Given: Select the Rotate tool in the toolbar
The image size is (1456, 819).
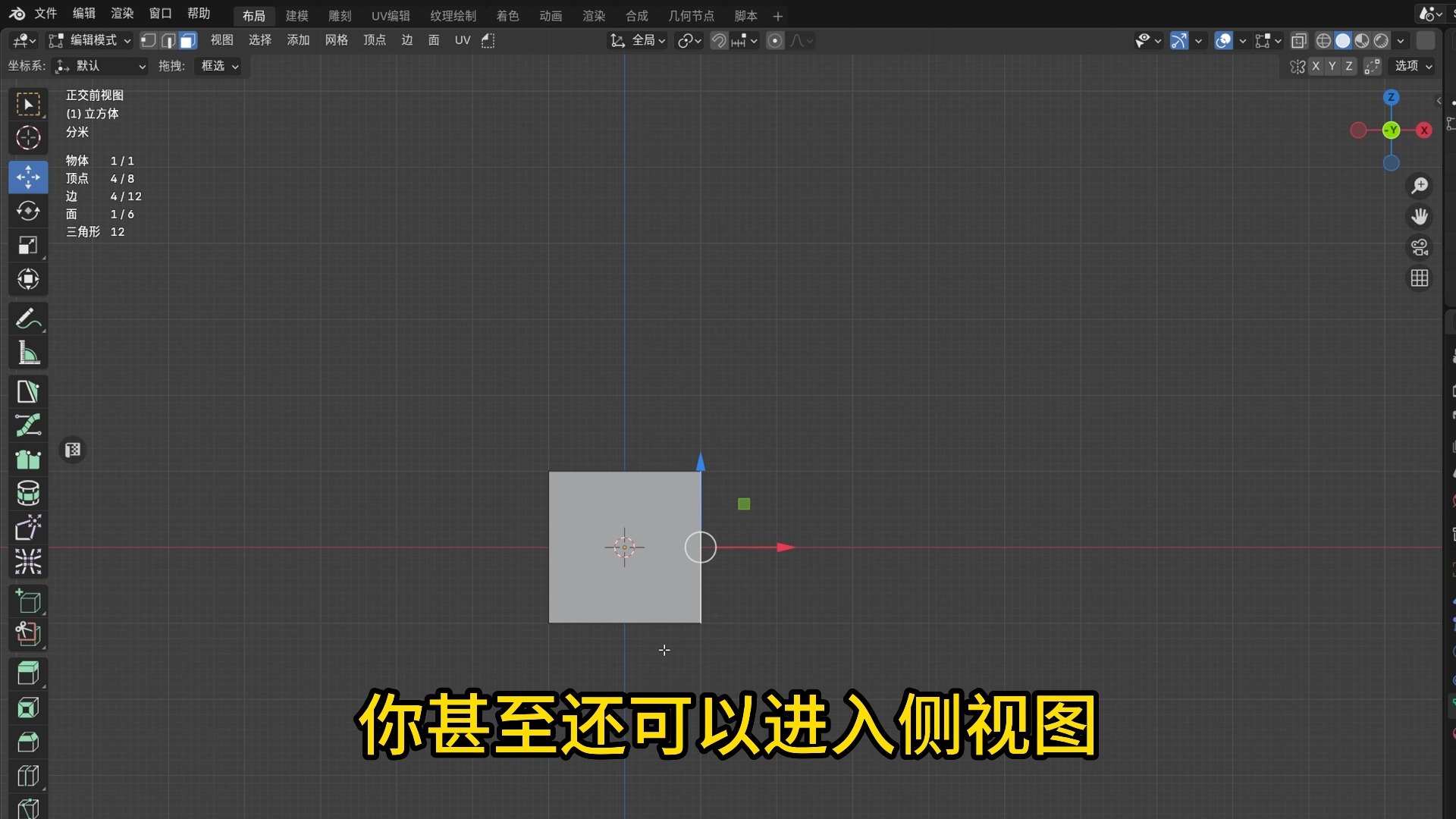Looking at the screenshot, I should click(x=28, y=211).
